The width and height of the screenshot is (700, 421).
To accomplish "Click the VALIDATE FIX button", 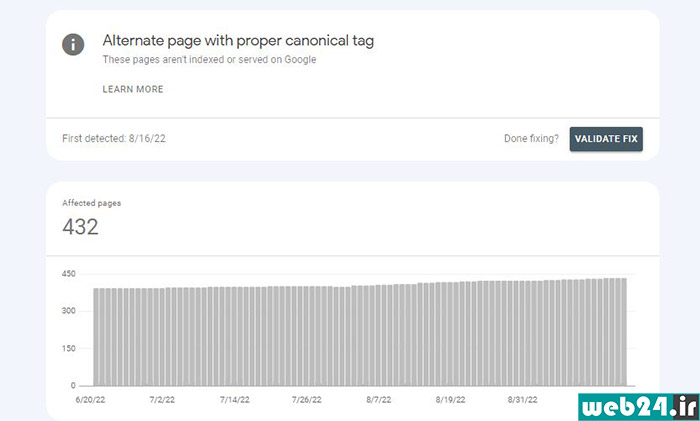I will click(606, 139).
